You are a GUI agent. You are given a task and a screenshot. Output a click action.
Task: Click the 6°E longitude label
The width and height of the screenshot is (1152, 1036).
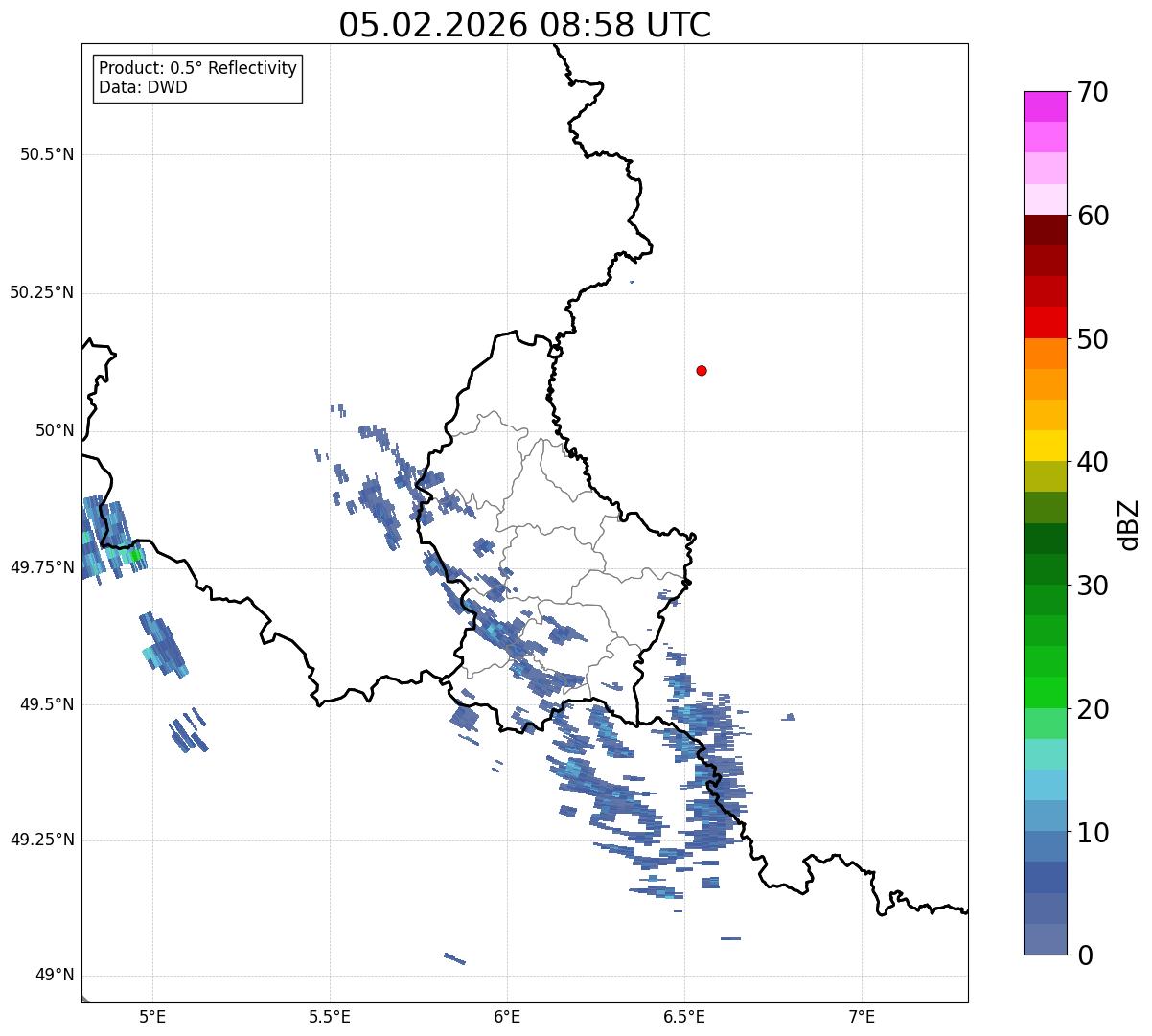(507, 1016)
